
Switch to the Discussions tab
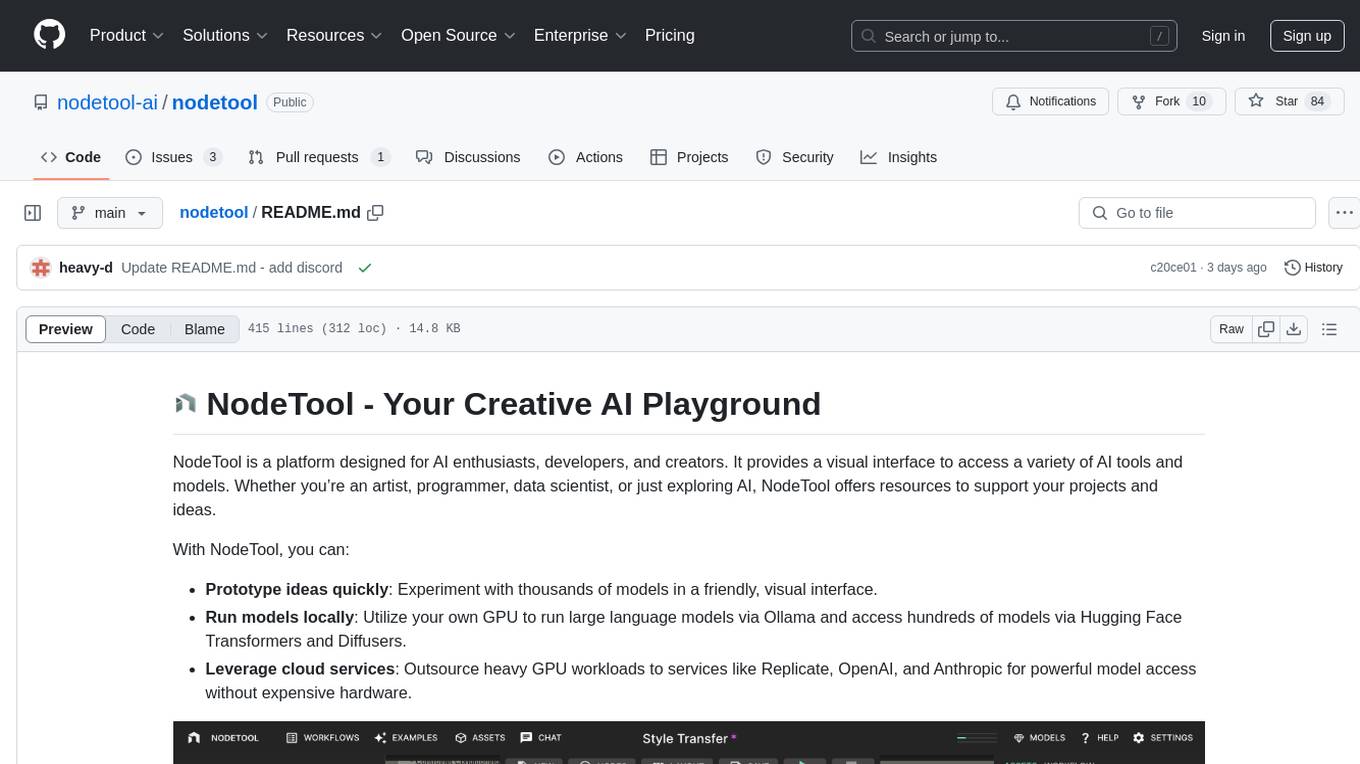(x=468, y=157)
